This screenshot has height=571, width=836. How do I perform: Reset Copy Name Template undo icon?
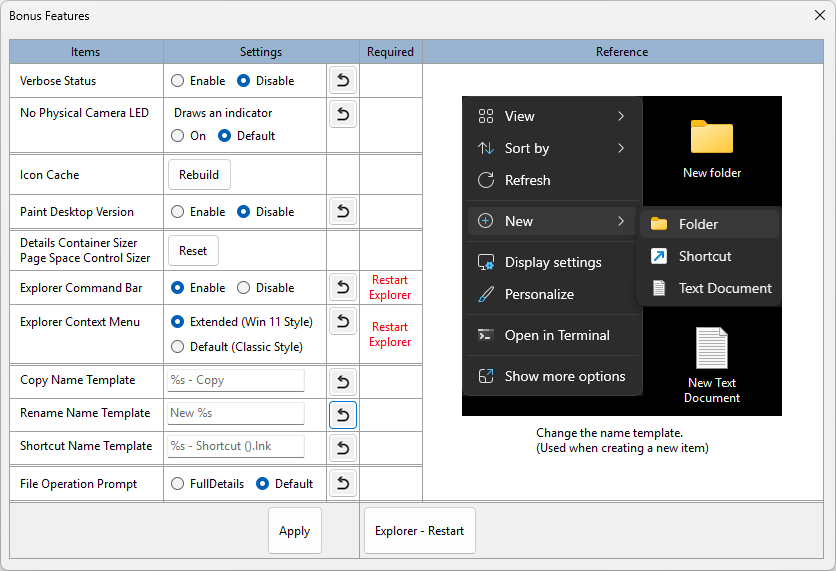[x=343, y=382]
